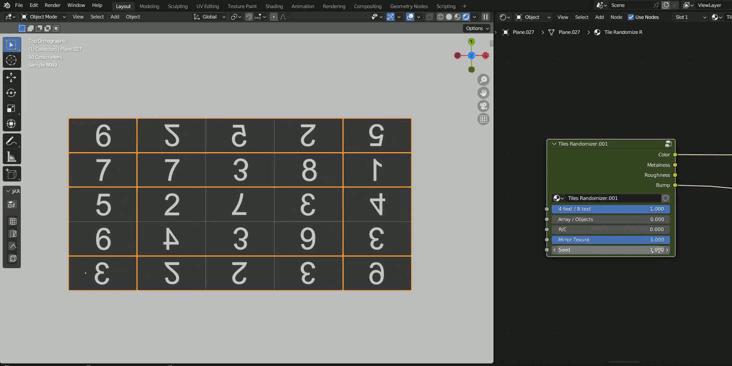Click the top green Y axis gizmo

coord(472,42)
